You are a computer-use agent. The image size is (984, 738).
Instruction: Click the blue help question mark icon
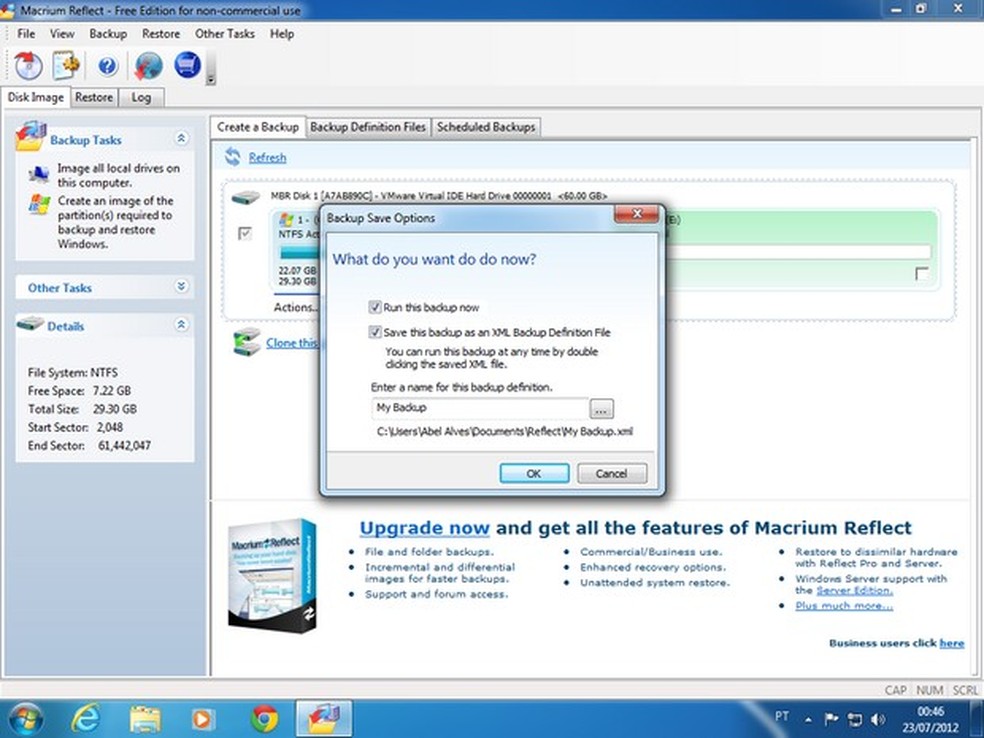click(108, 66)
